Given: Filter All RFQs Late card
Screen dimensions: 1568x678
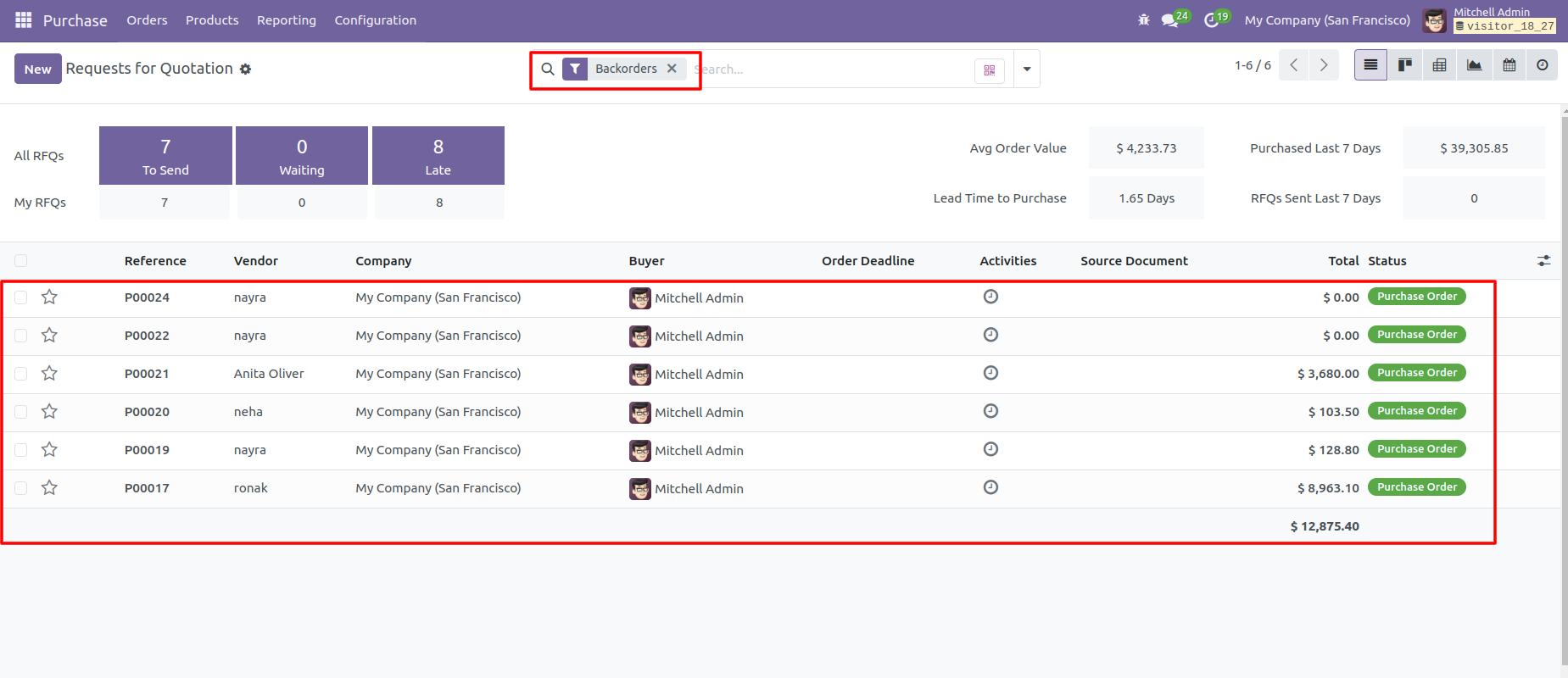Looking at the screenshot, I should (x=438, y=156).
